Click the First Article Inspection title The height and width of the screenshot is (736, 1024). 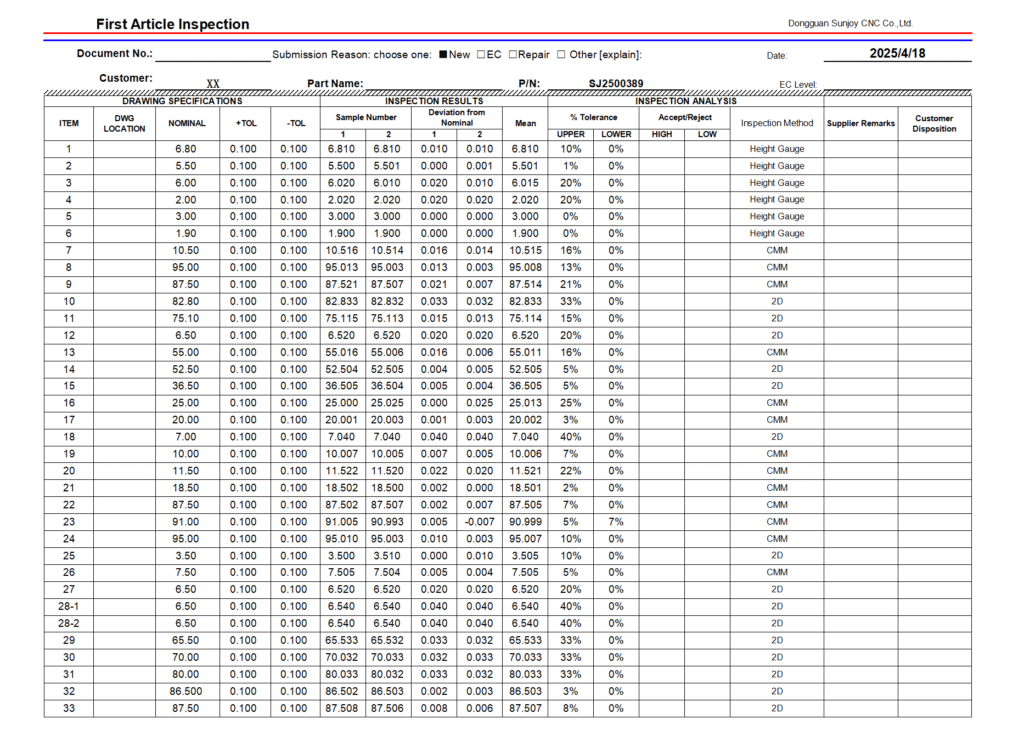pyautogui.click(x=173, y=24)
